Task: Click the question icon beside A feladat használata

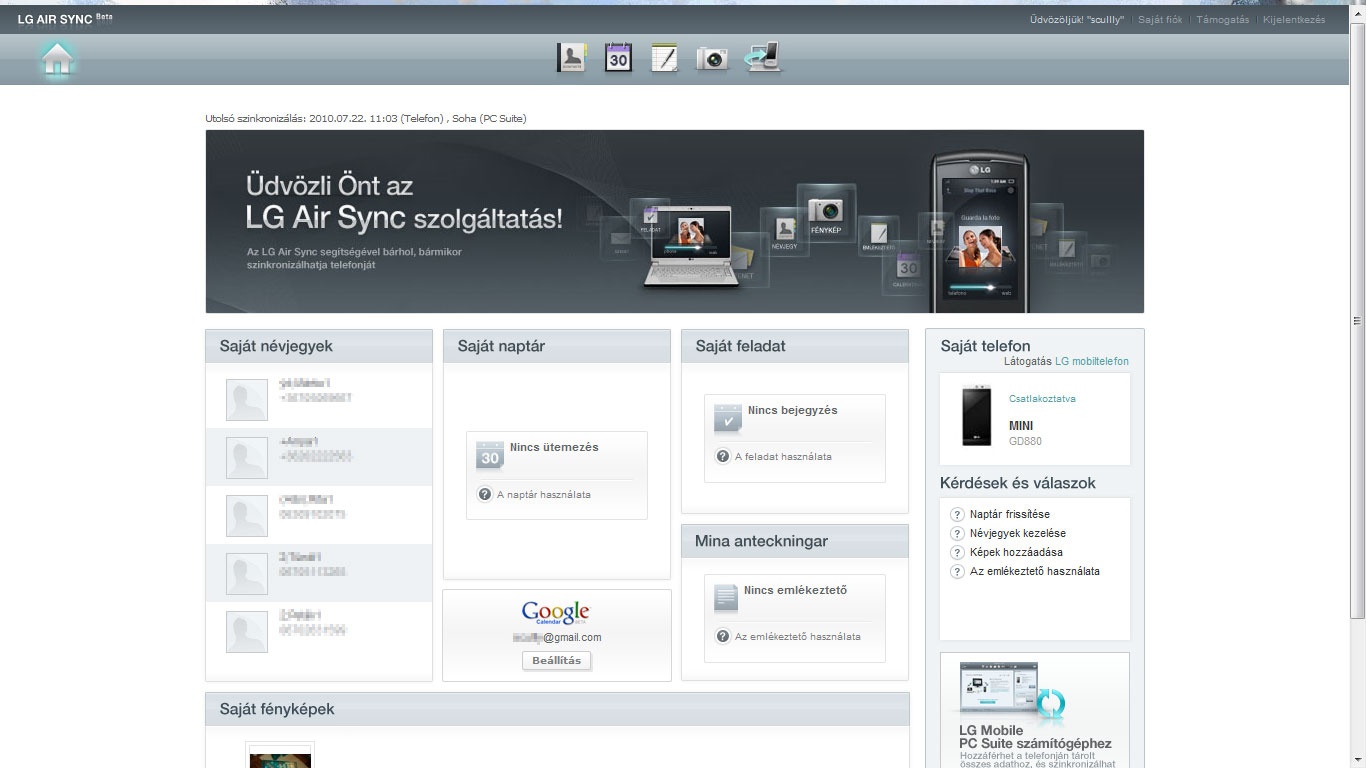Action: pyautogui.click(x=723, y=457)
